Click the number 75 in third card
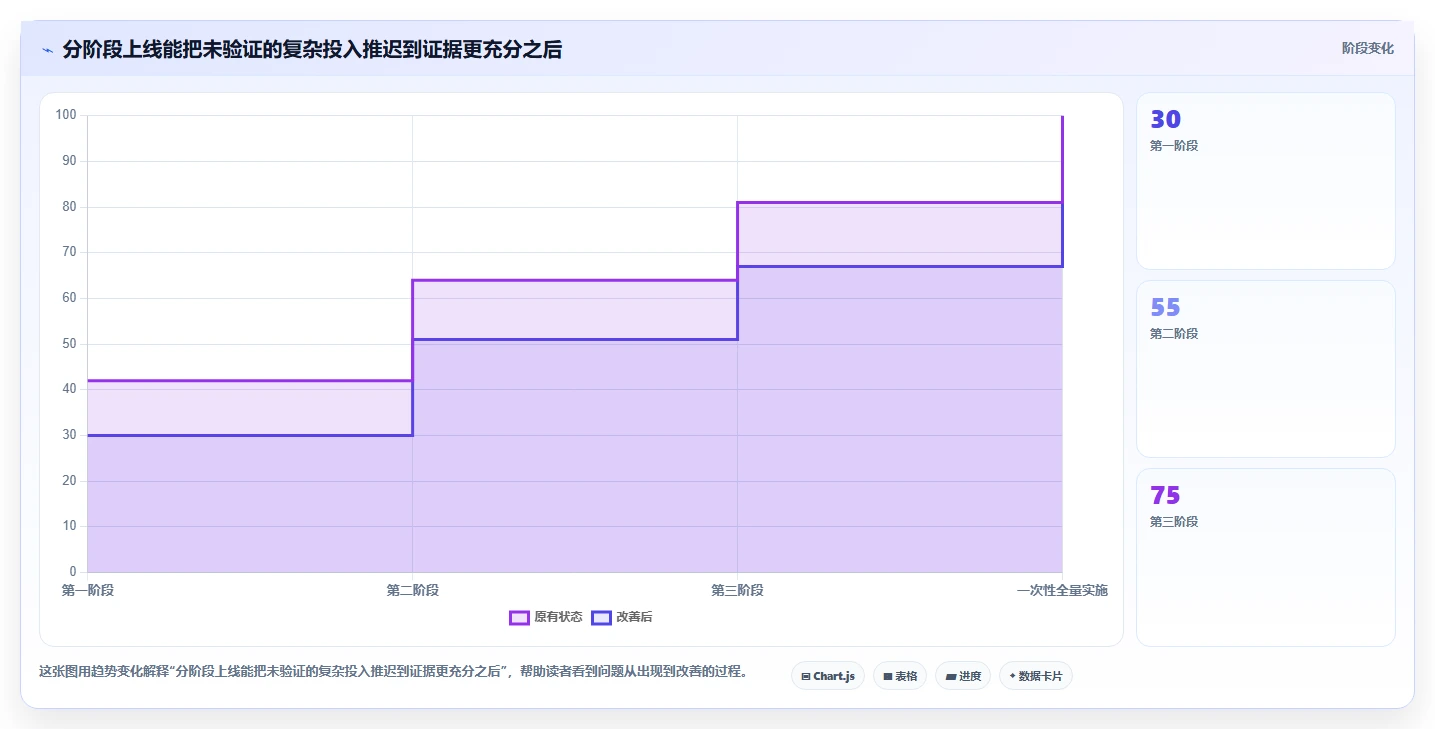The height and width of the screenshot is (729, 1435). click(1166, 496)
